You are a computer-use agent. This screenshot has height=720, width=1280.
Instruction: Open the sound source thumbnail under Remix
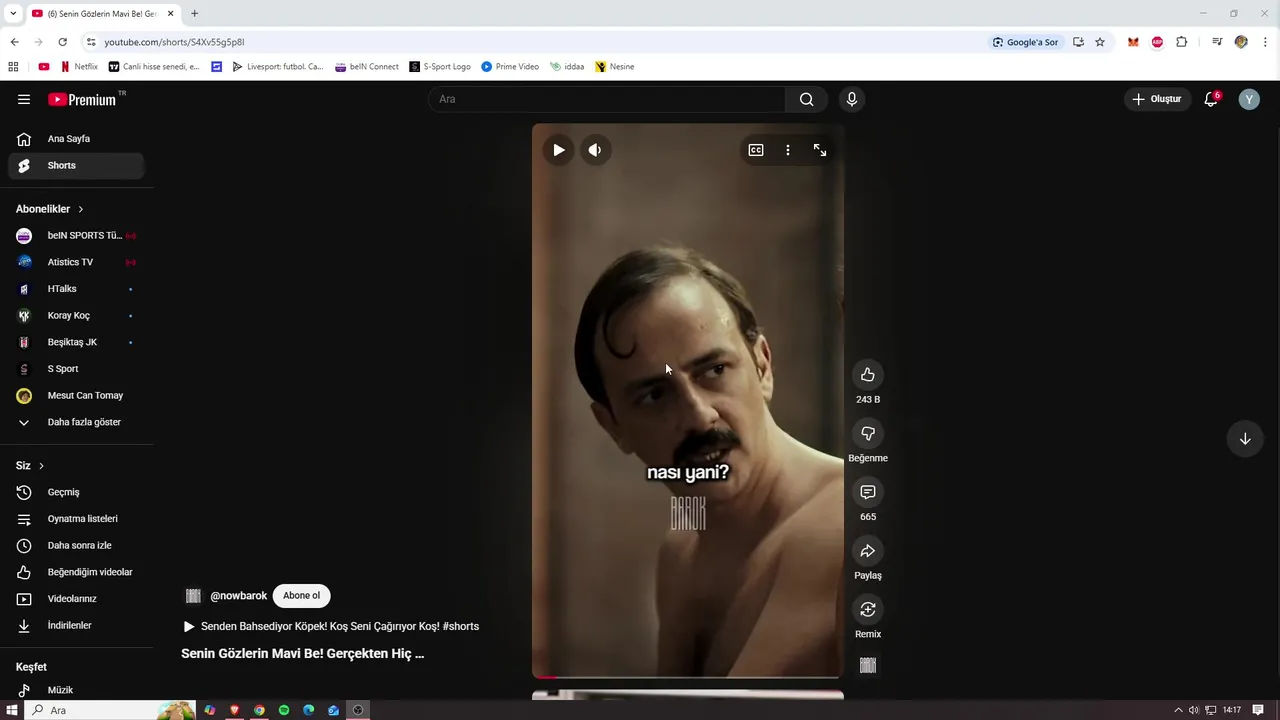point(868,666)
